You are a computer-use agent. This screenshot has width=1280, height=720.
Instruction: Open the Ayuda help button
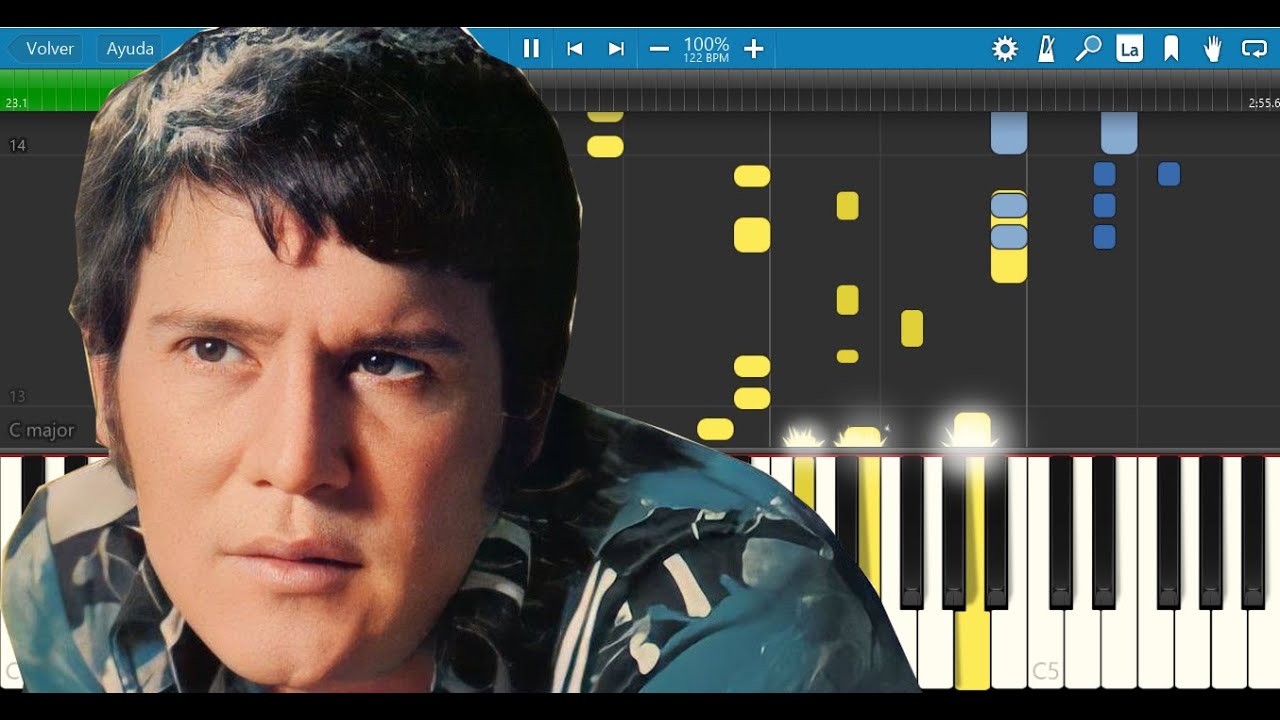[x=129, y=48]
